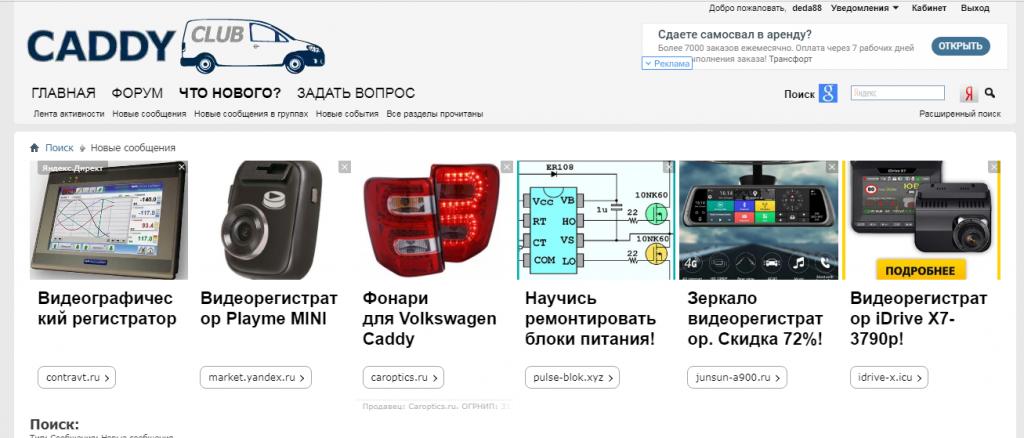The width and height of the screenshot is (1024, 438).
Task: Click the Yandex search input field
Action: (x=897, y=93)
